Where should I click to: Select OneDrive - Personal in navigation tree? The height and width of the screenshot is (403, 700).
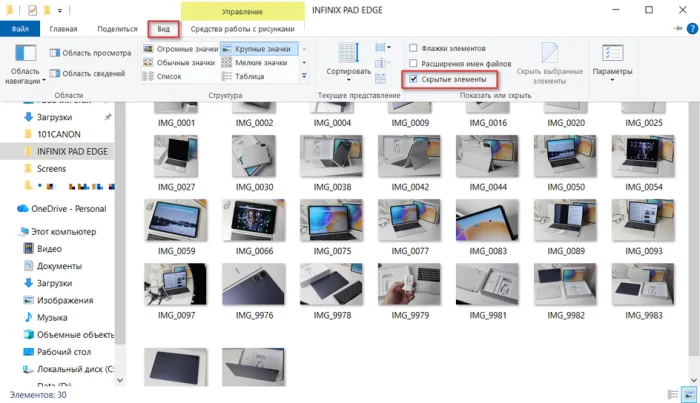point(62,208)
